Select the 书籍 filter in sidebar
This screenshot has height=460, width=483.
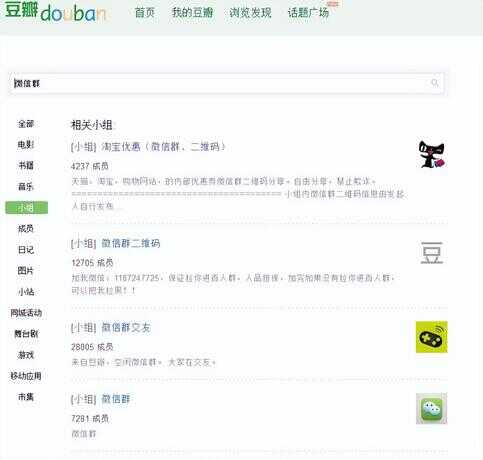26,166
